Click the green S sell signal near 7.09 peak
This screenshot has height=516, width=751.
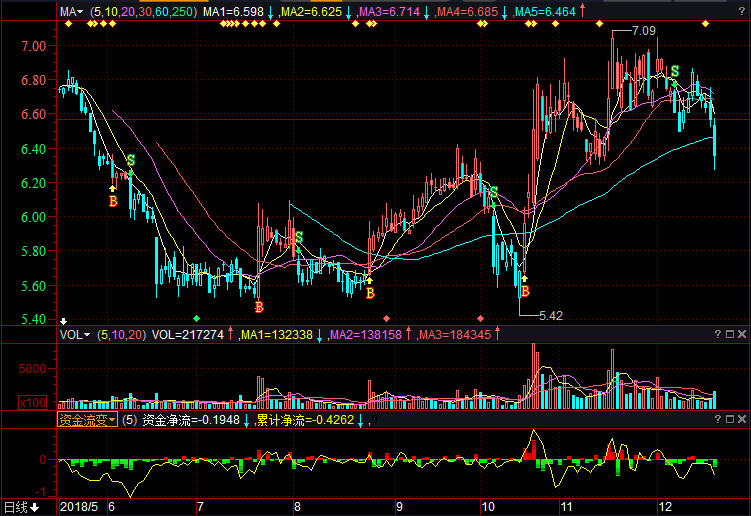point(675,71)
